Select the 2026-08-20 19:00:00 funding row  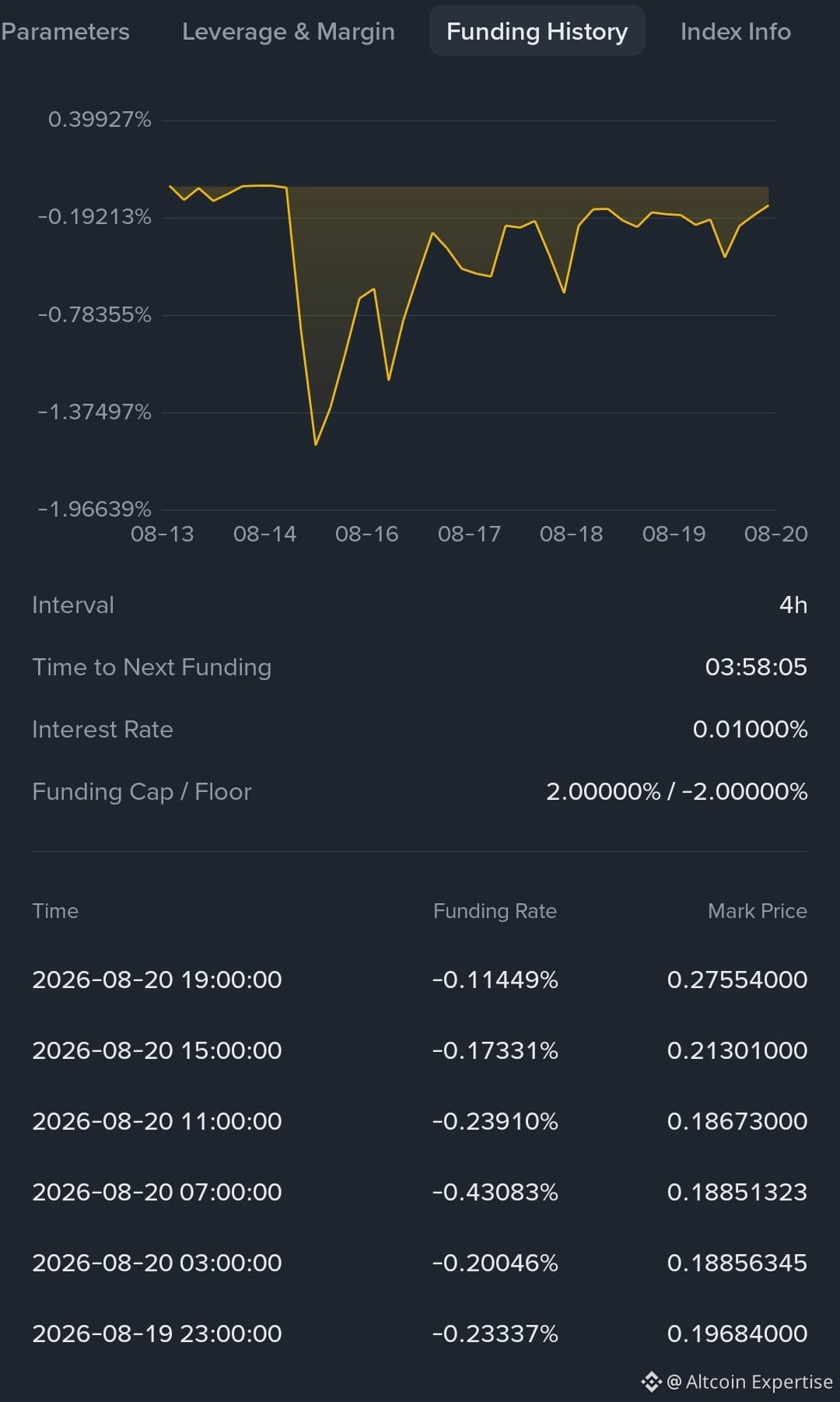pyautogui.click(x=420, y=980)
